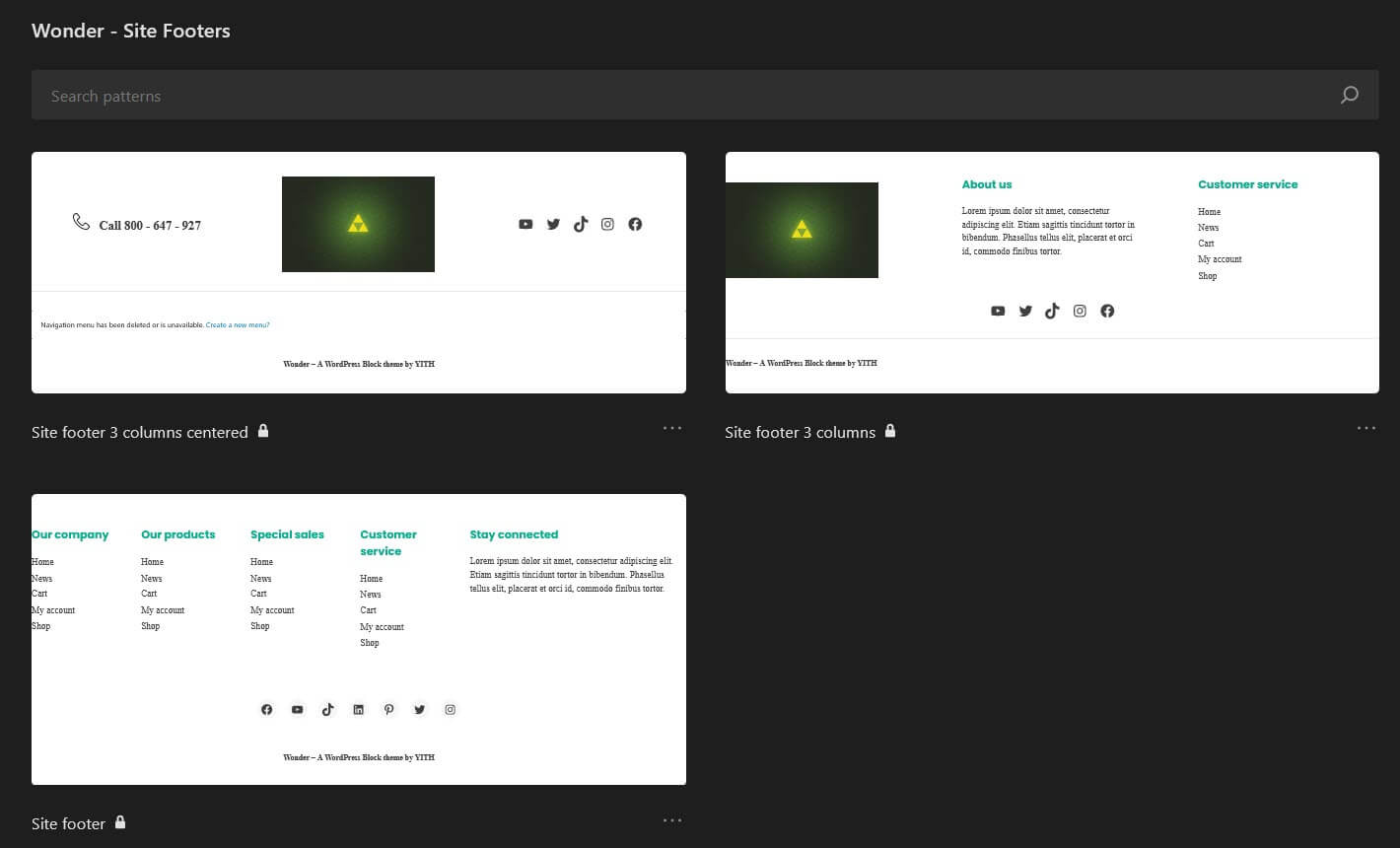Image resolution: width=1400 pixels, height=848 pixels.
Task: Click the green logo image in centered footer
Action: (358, 224)
